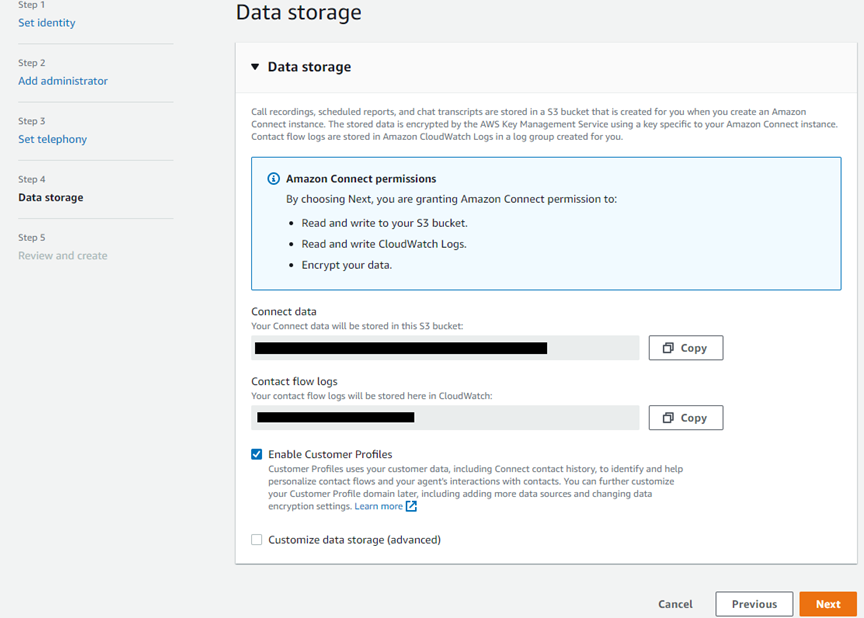Click the Data storage panel header text

click(x=309, y=67)
